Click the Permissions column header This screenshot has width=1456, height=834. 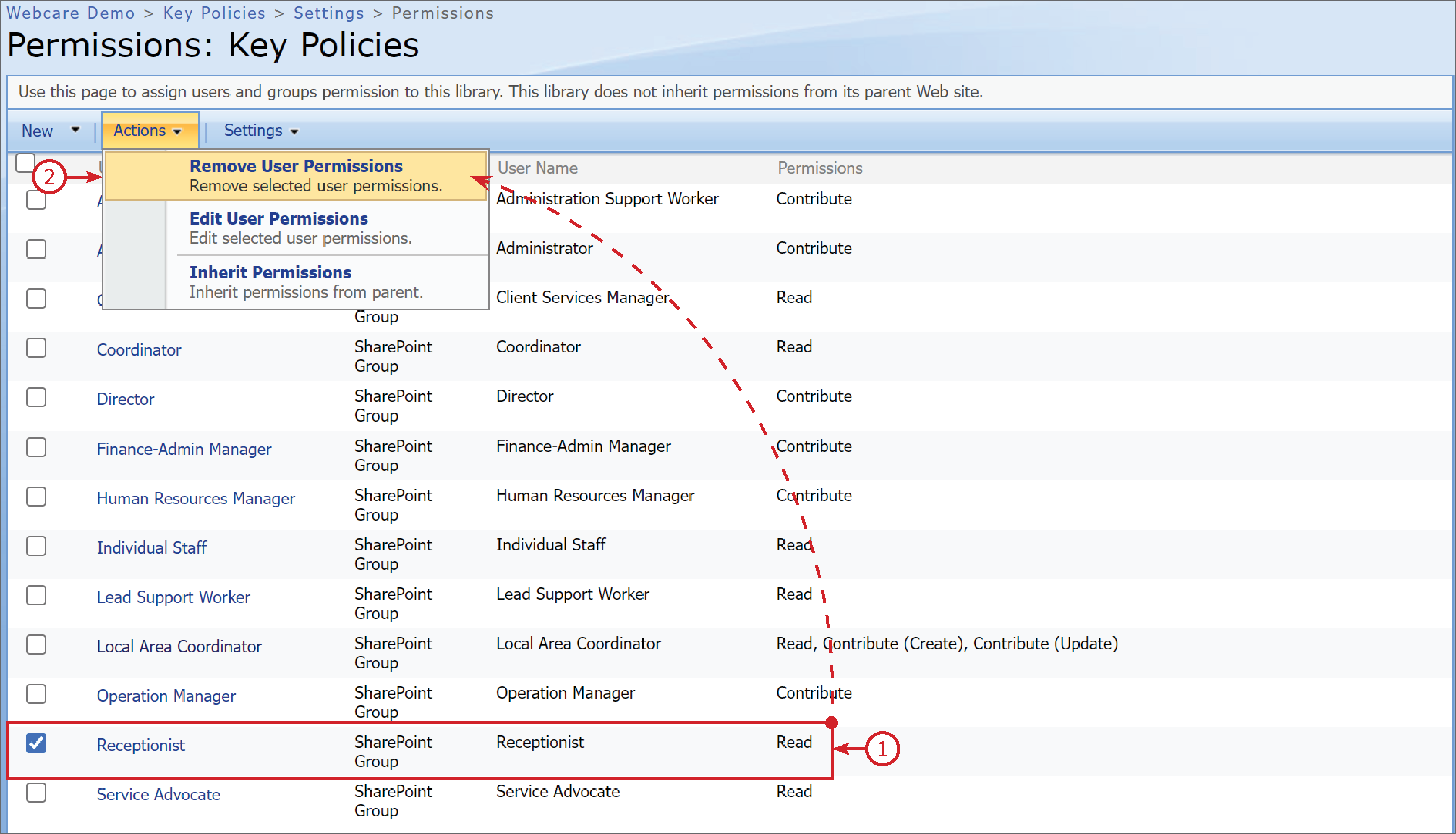coord(819,168)
